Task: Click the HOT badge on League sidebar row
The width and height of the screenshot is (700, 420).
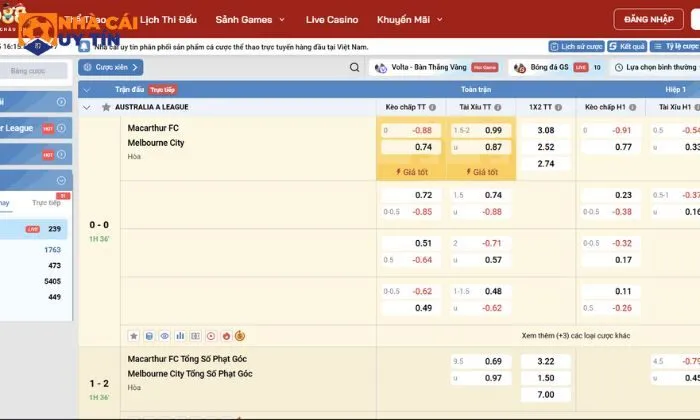Action: click(48, 129)
